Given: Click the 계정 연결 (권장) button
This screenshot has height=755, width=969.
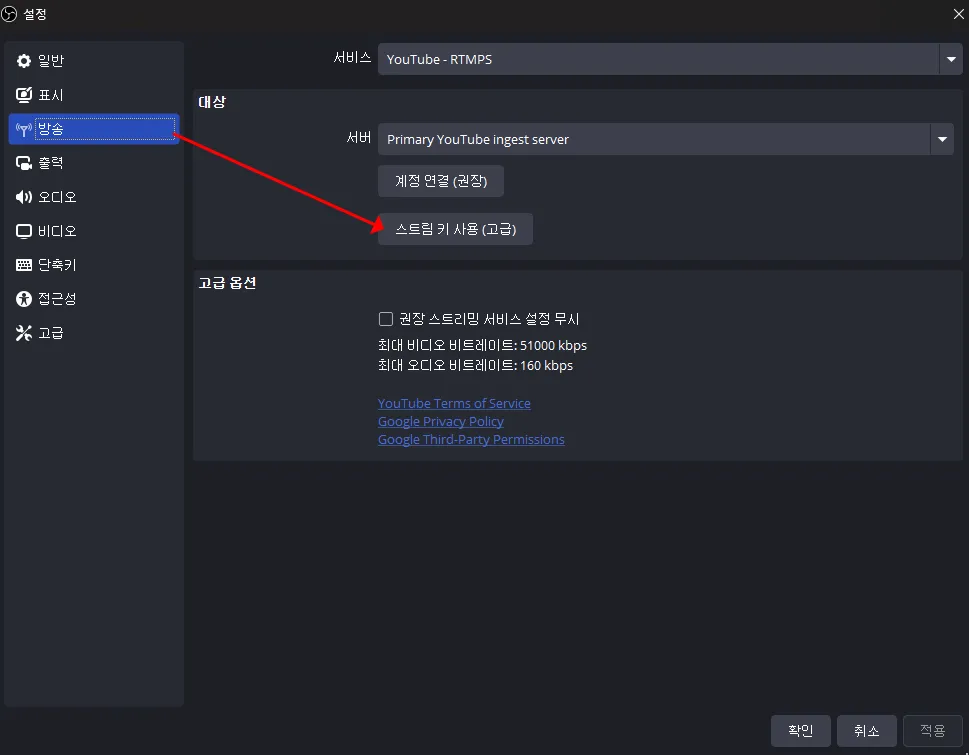Looking at the screenshot, I should (441, 181).
